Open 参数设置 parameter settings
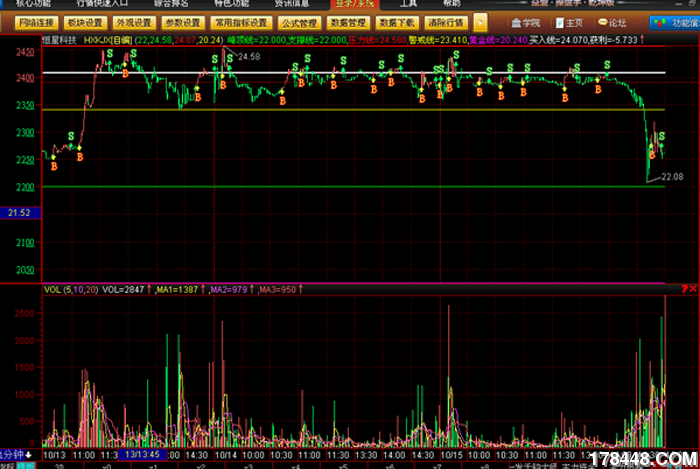This screenshot has width=700, height=469. [182, 21]
